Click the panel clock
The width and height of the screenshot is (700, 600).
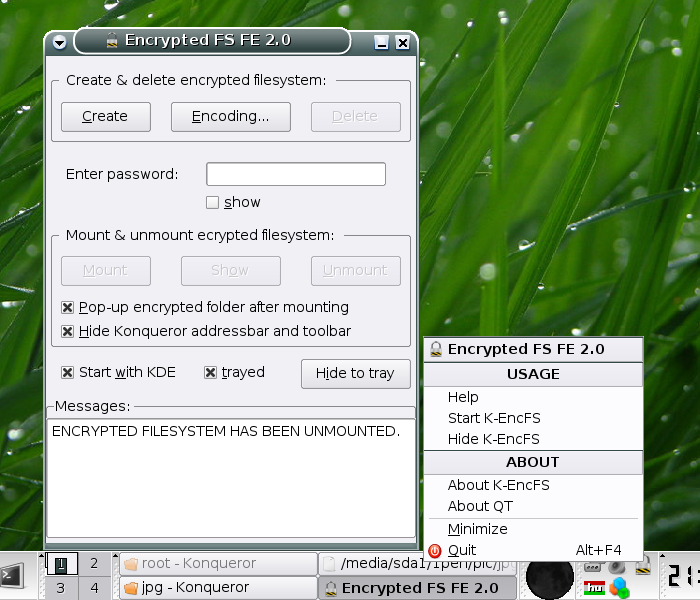pos(683,576)
